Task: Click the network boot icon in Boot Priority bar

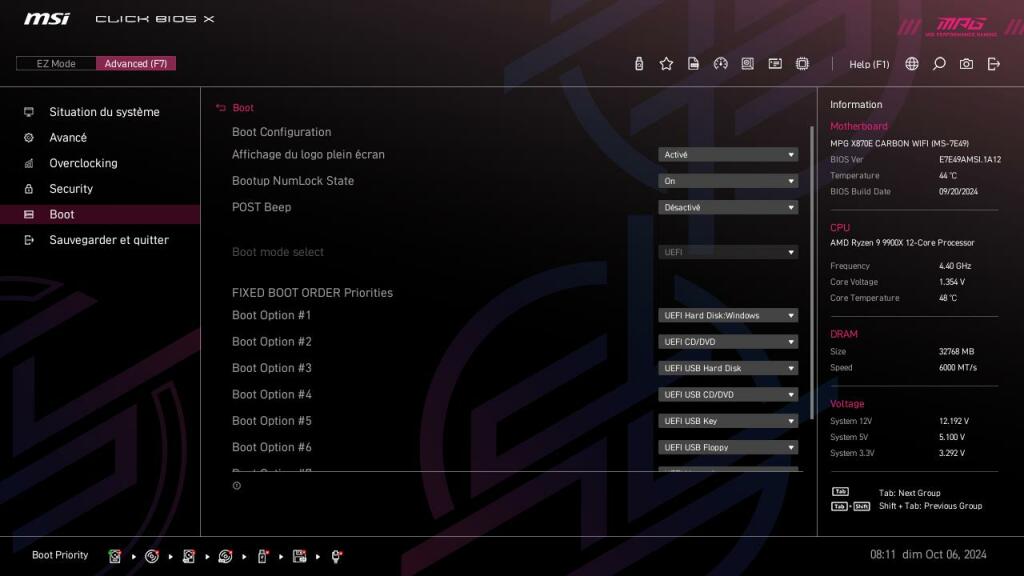Action: [337, 555]
